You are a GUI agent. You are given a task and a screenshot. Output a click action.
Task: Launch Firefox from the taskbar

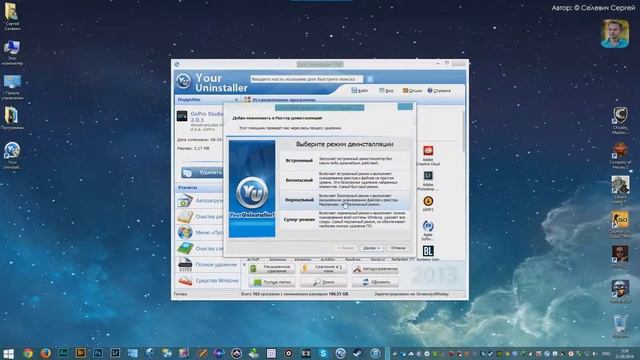[45, 353]
